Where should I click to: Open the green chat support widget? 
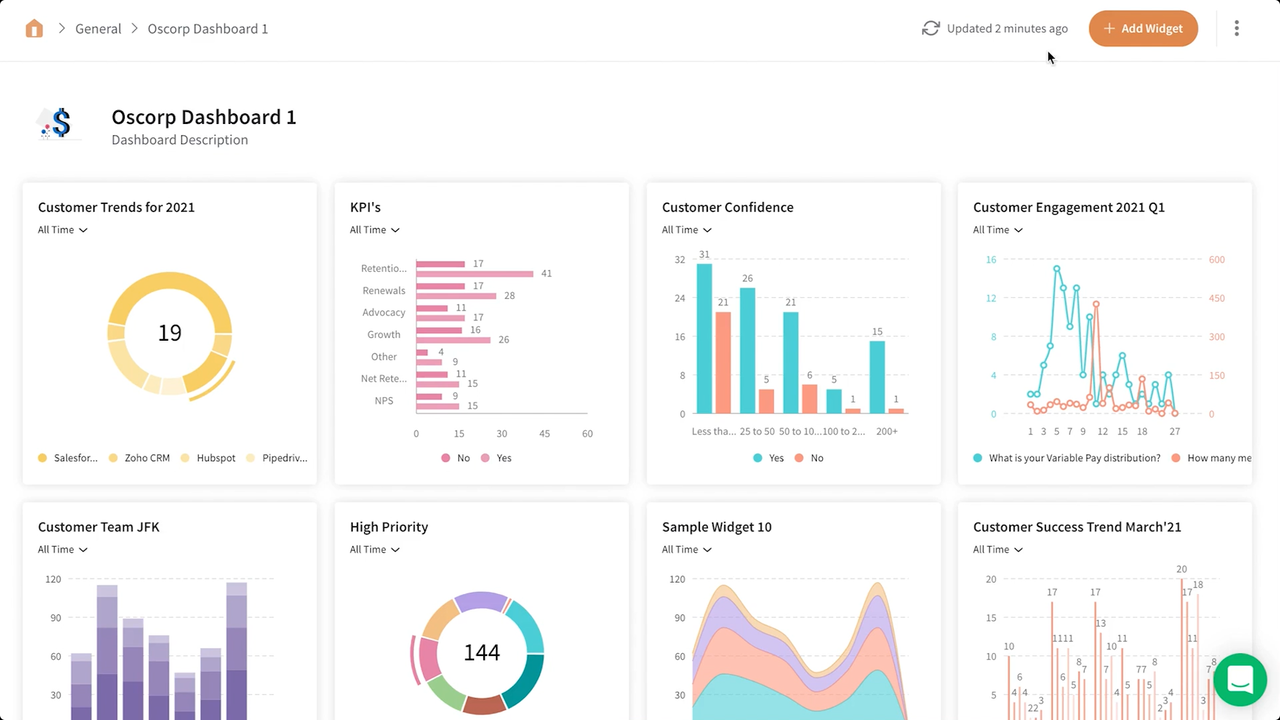click(x=1240, y=680)
